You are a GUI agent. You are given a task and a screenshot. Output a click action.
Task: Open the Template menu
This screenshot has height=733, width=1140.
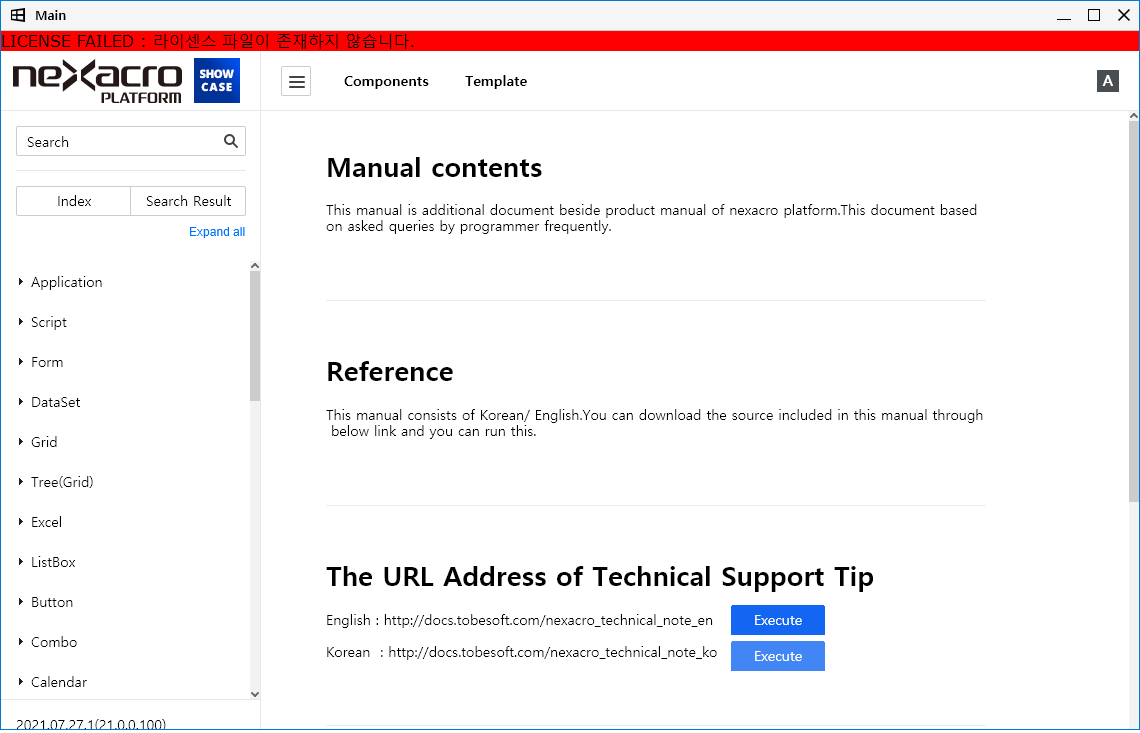pyautogui.click(x=496, y=82)
